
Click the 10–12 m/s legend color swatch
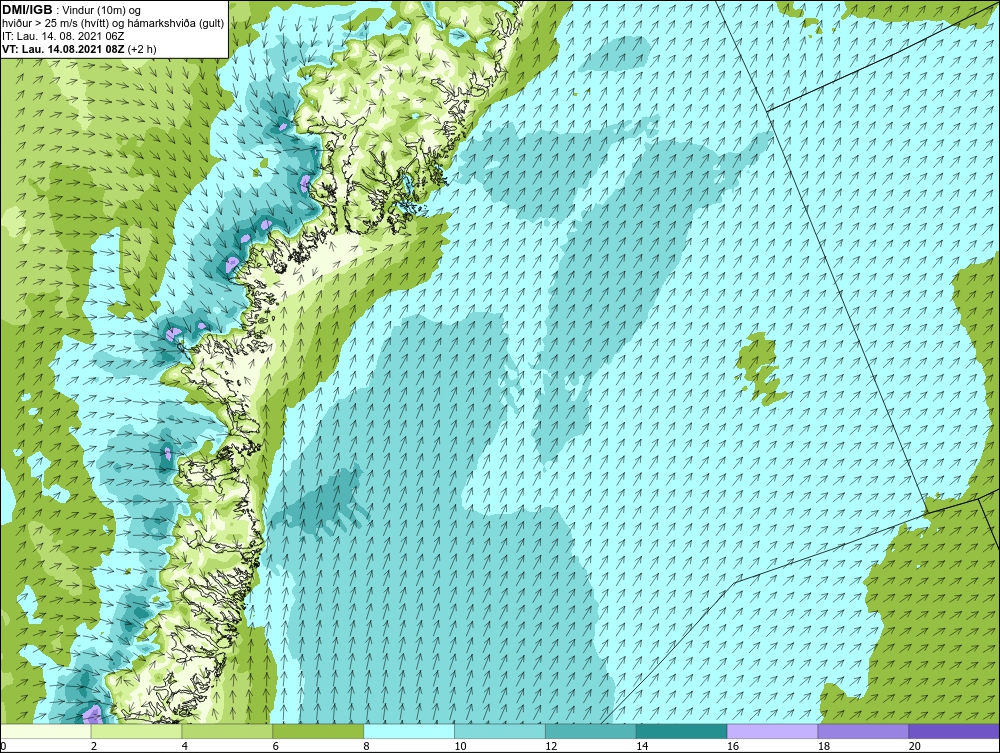point(499,731)
